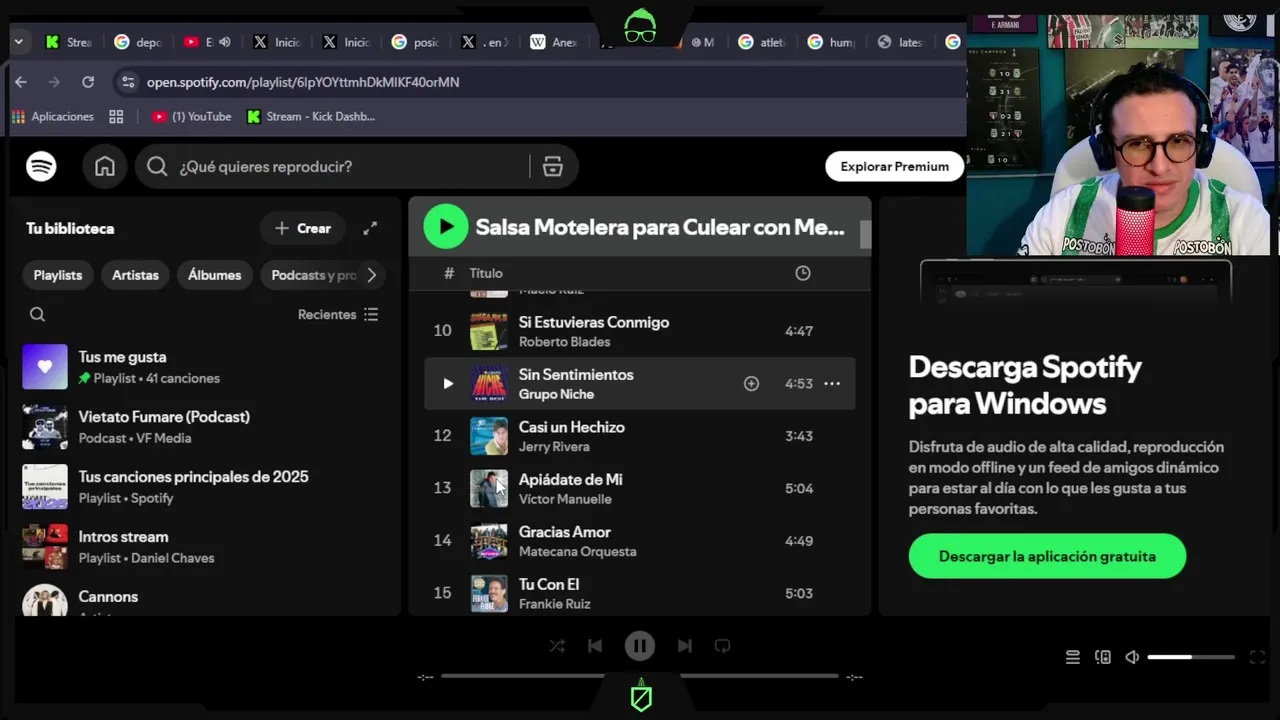This screenshot has height=720, width=1280.
Task: Switch to the Kick Stream browser tab
Action: pos(68,42)
